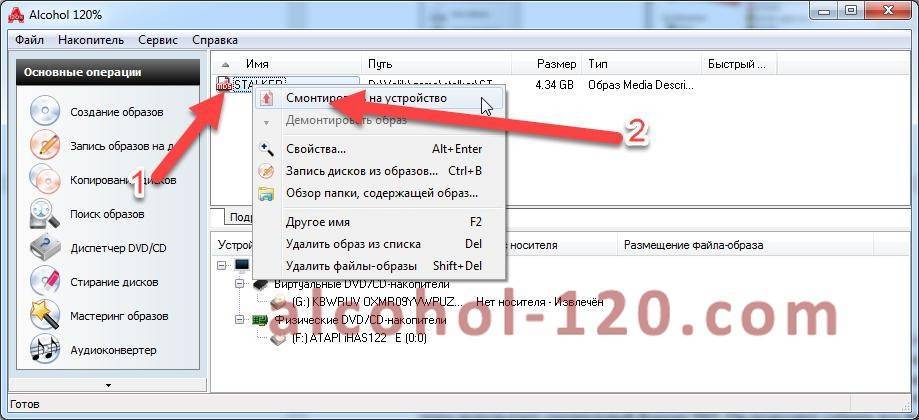Image resolution: width=919 pixels, height=420 pixels.
Task: Click the Alcohol 120% title bar logo
Action: pos(15,15)
